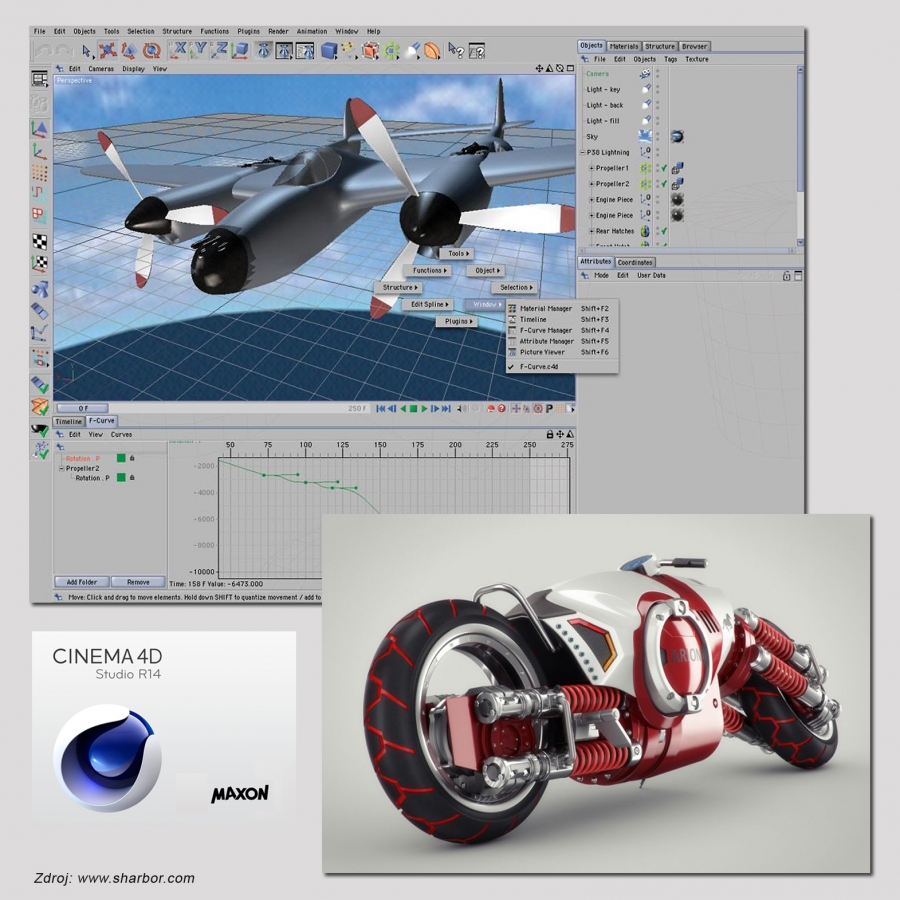Click the Objects panel vertical scrollbar
Image resolution: width=900 pixels, height=900 pixels.
click(x=800, y=156)
